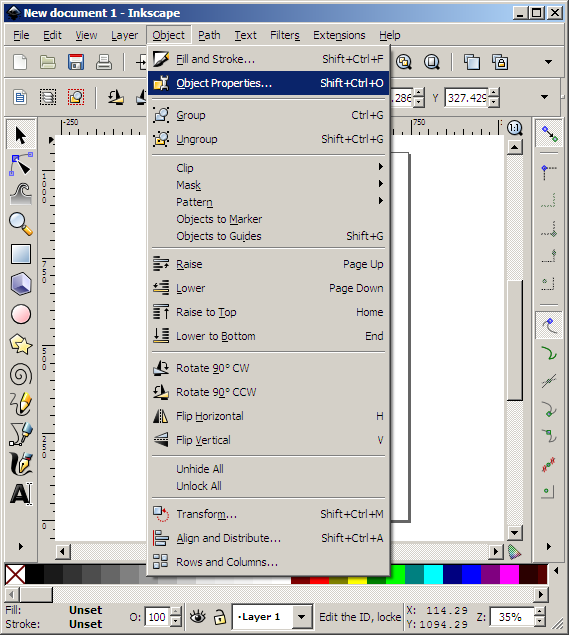Click the Open folder icon

pyautogui.click(x=48, y=62)
